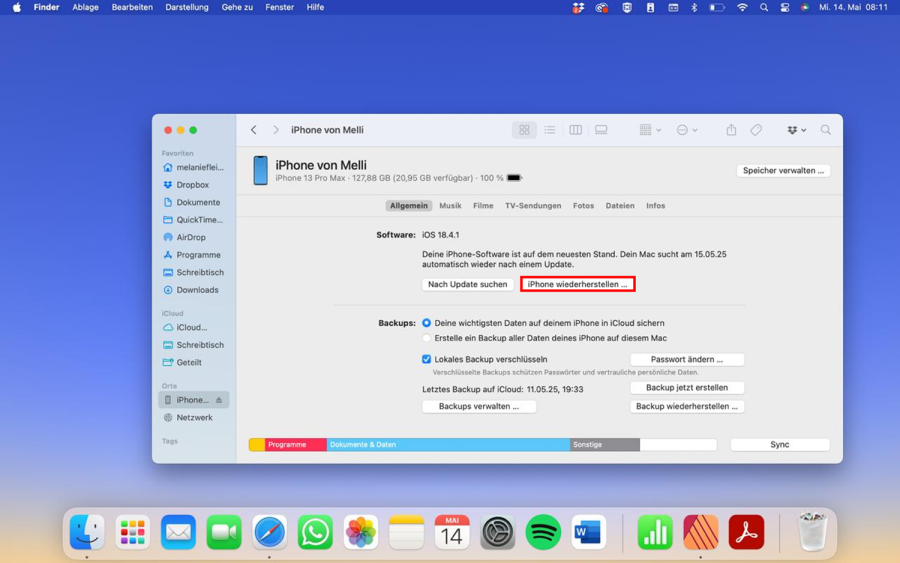Screen dimensions: 900x563
Task: Click the Finder window search icon
Action: pos(825,130)
